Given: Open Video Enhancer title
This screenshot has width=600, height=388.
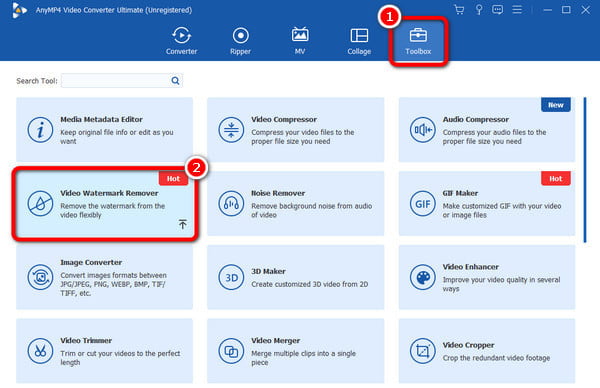Looking at the screenshot, I should (x=471, y=267).
